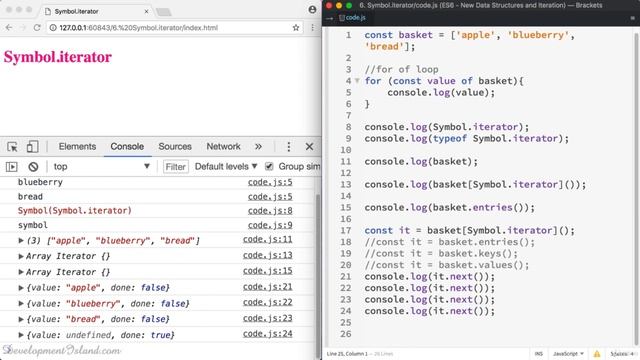Expand Array Iterator entry from code.js:15
This screenshot has width=640, height=360.
[21, 272]
